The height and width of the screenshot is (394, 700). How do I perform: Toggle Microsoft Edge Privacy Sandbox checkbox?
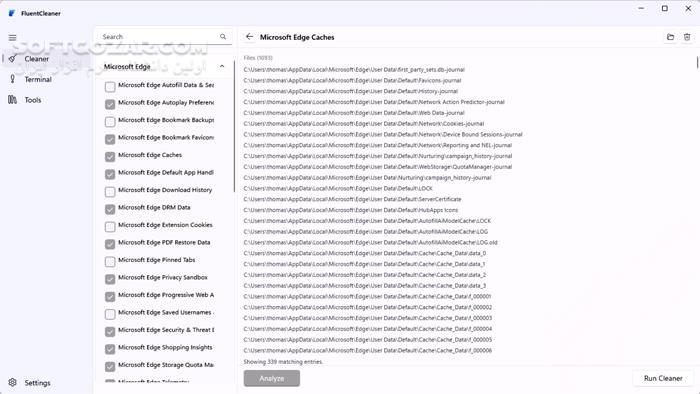click(110, 279)
